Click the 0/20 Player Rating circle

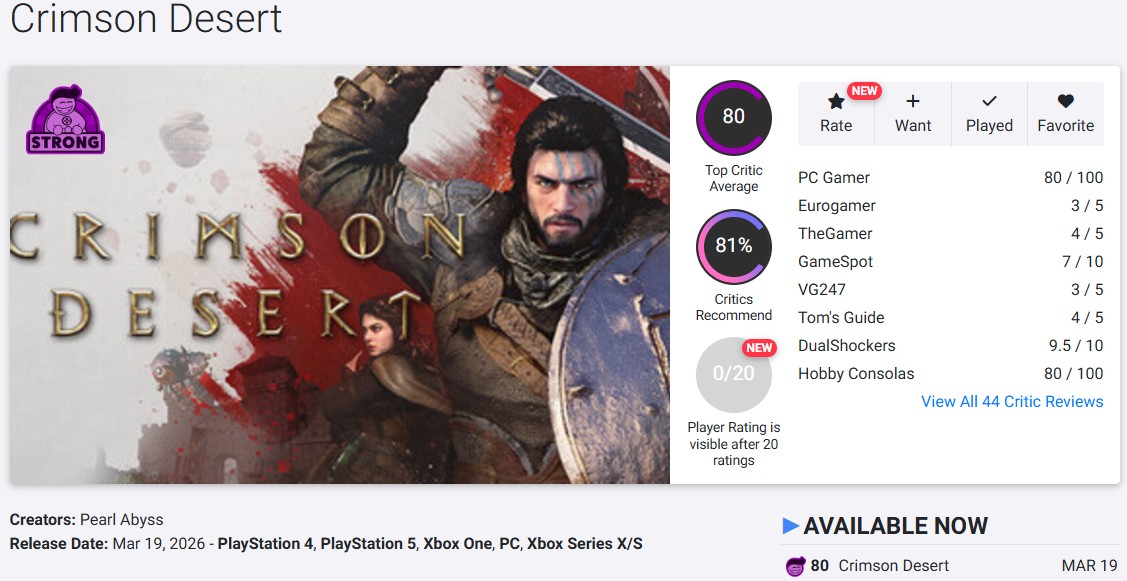tap(733, 374)
